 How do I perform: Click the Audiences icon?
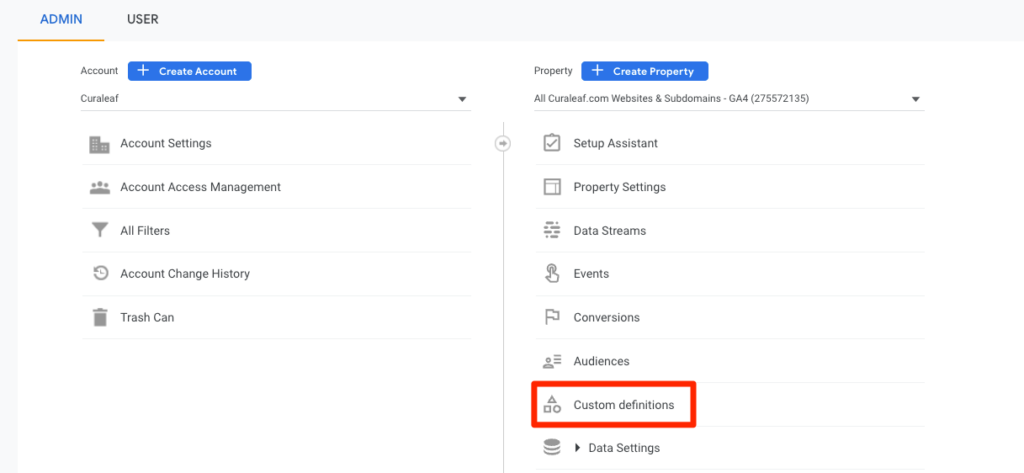point(552,361)
